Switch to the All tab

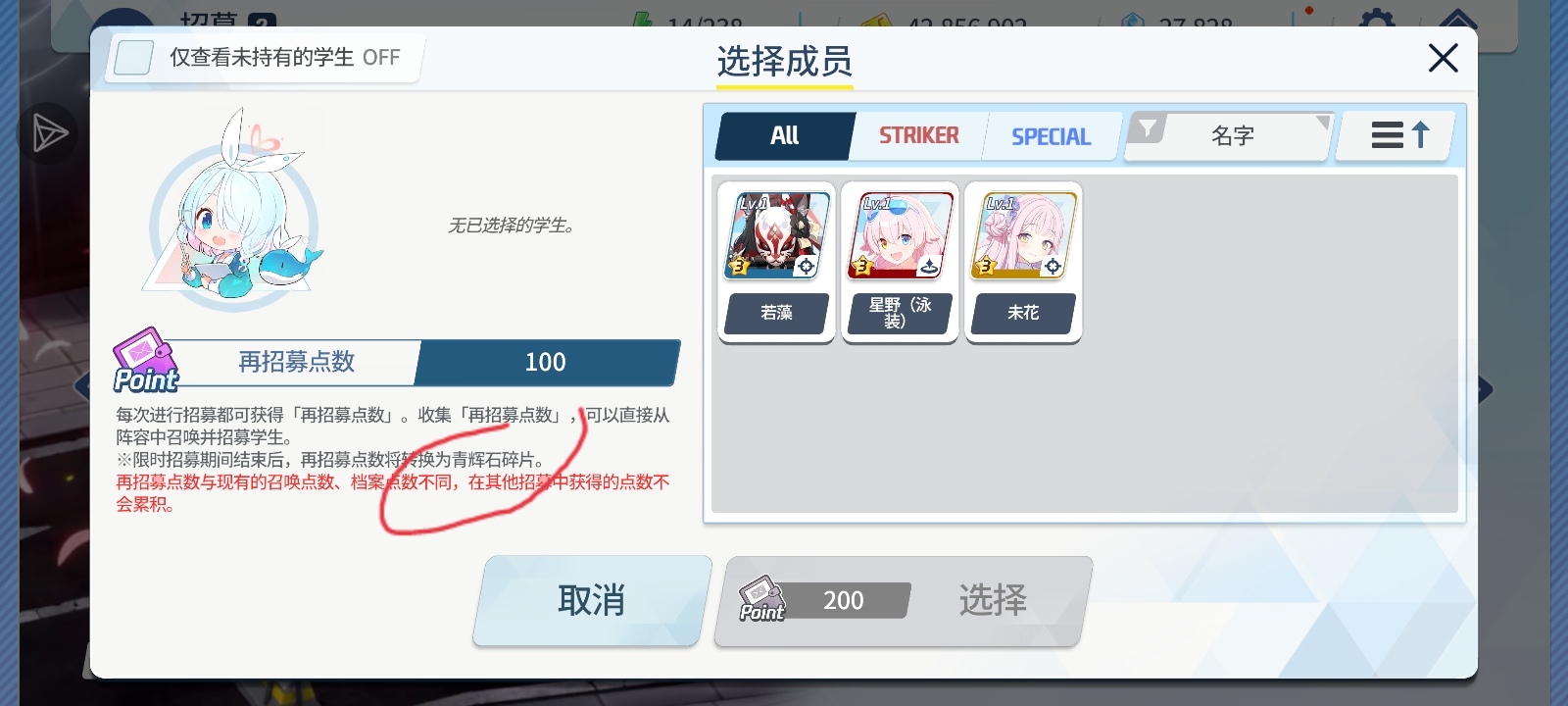[784, 136]
